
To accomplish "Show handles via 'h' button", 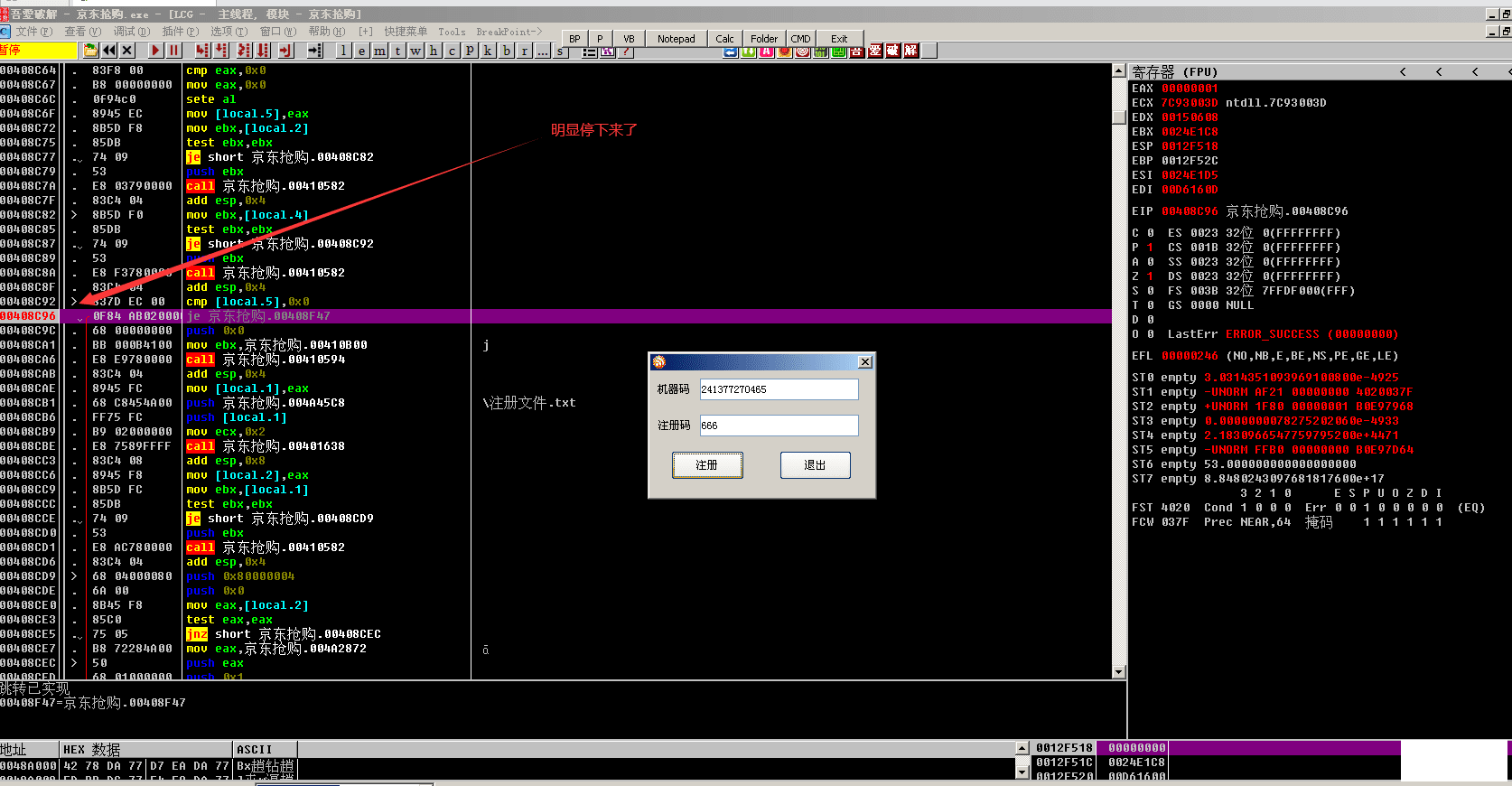I will pos(434,51).
